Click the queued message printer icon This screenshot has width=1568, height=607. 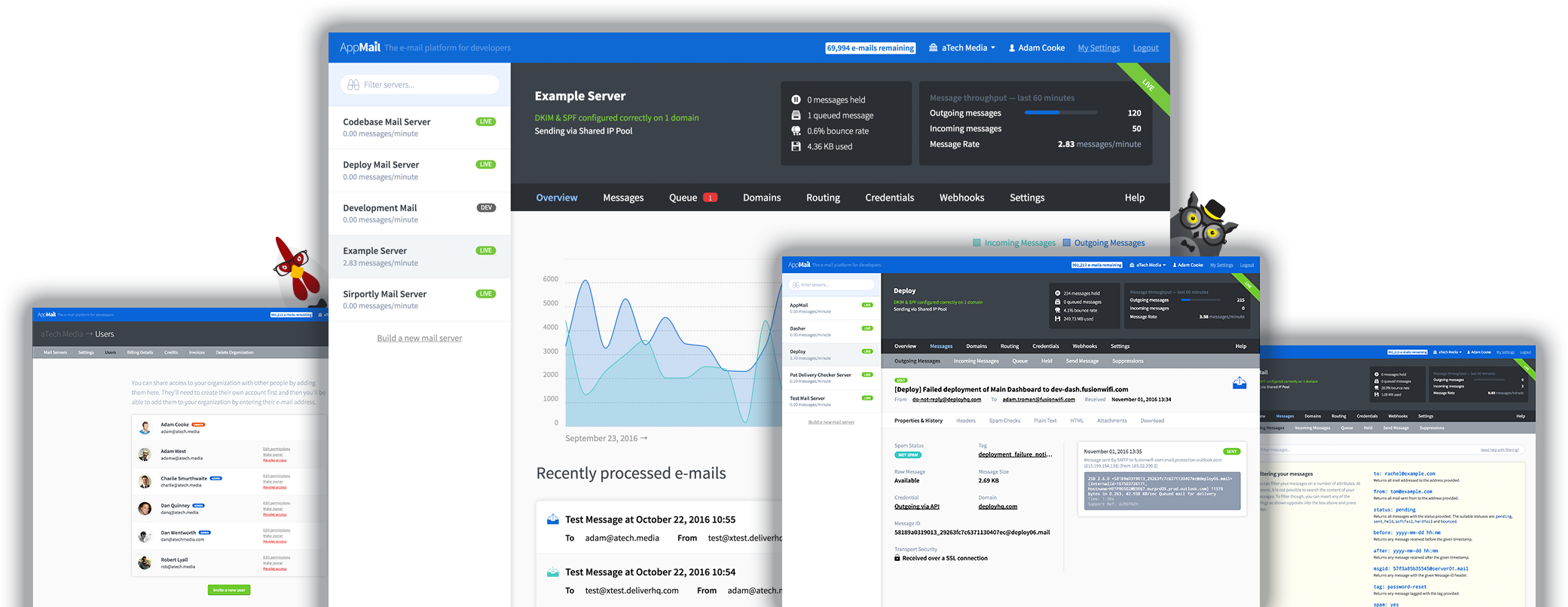[796, 115]
